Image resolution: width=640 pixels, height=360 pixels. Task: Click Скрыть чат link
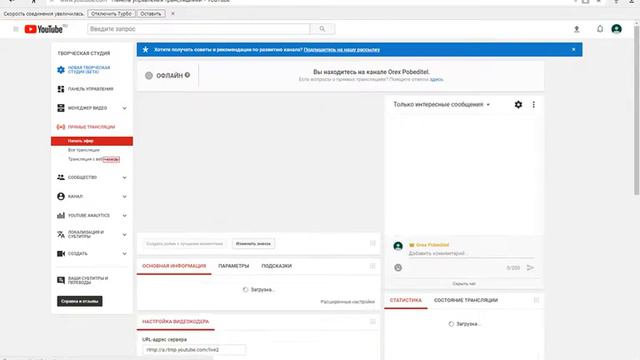464,284
